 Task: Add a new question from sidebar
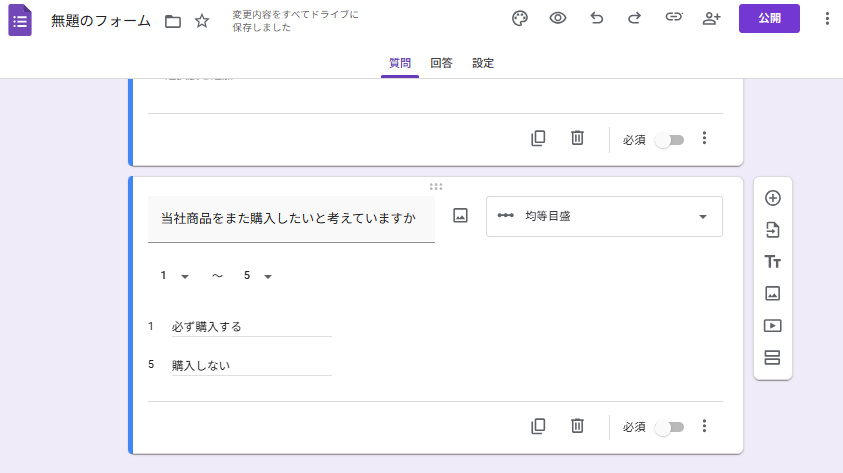[772, 198]
